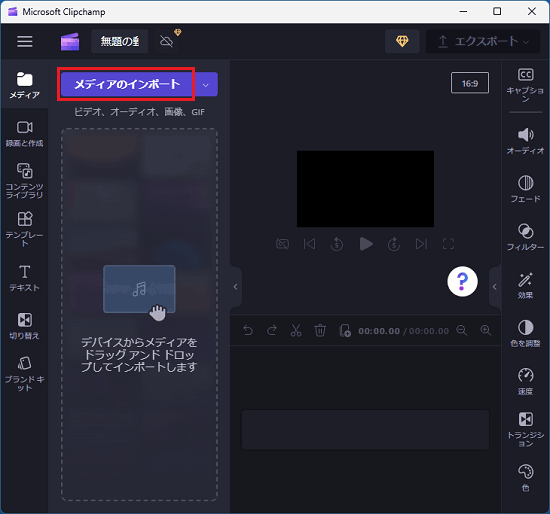Screen dimensions: 550x514
Task: Skip to the end of video
Action: [421, 244]
